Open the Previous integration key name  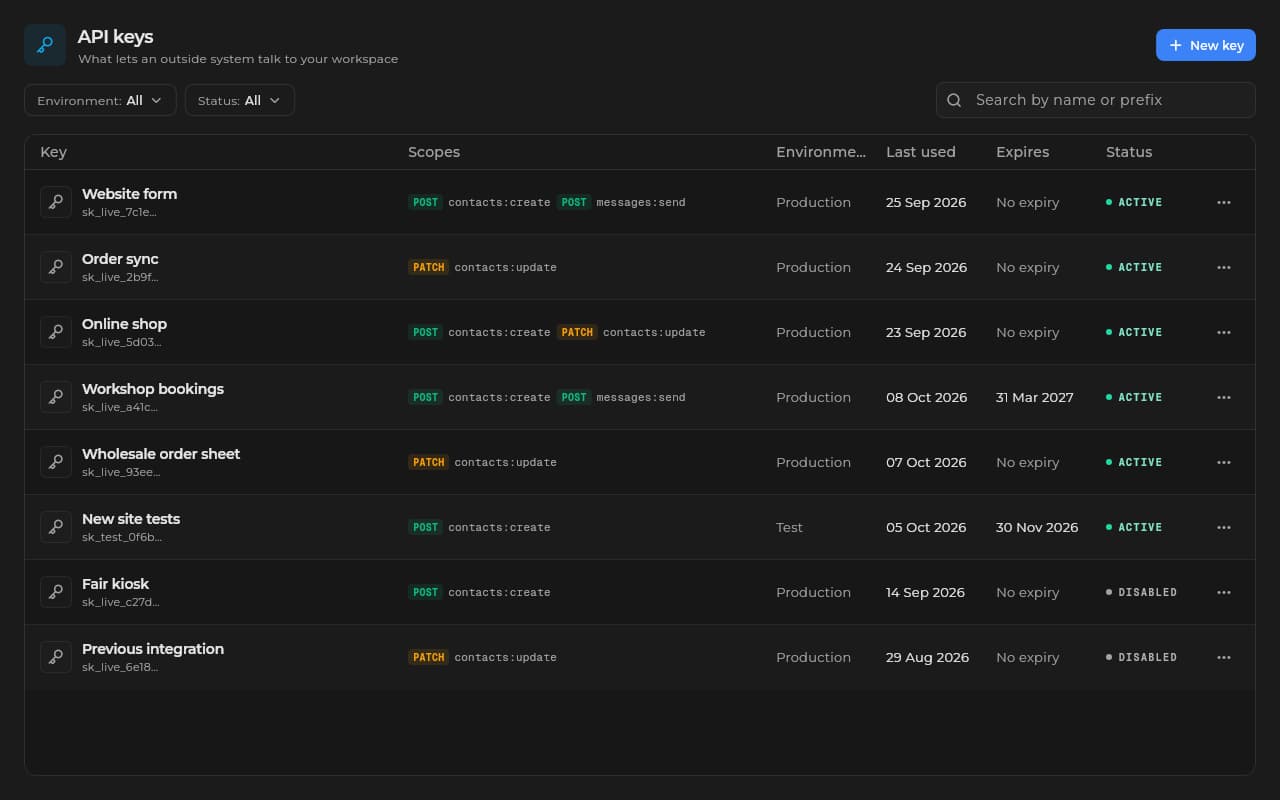153,649
